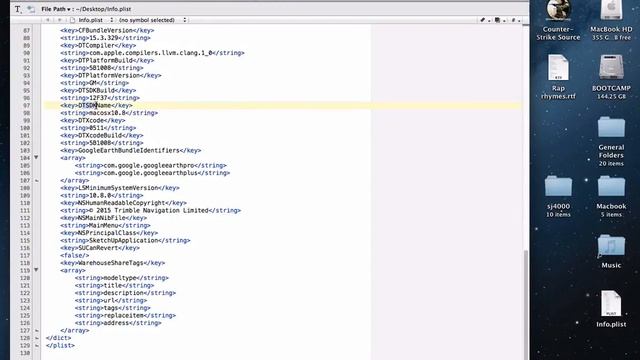Open the text options T icon menu
Image resolution: width=640 pixels, height=360 pixels.
click(18, 9)
